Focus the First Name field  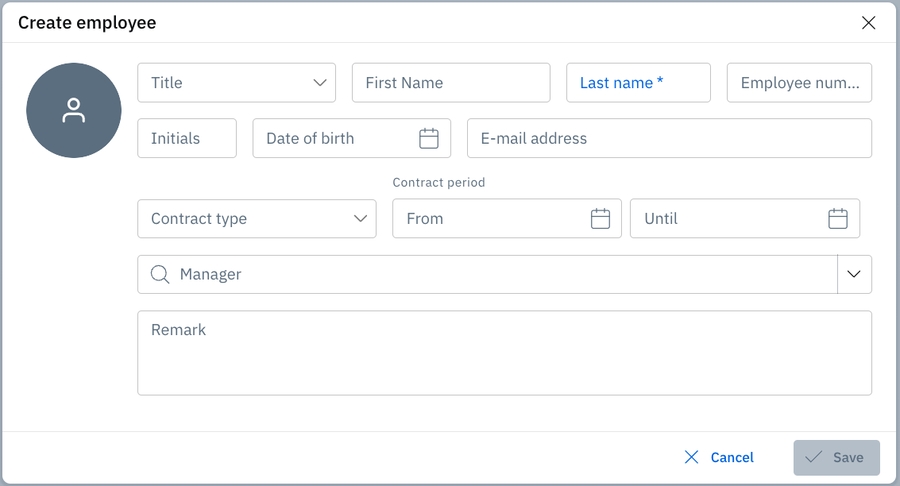tap(450, 83)
